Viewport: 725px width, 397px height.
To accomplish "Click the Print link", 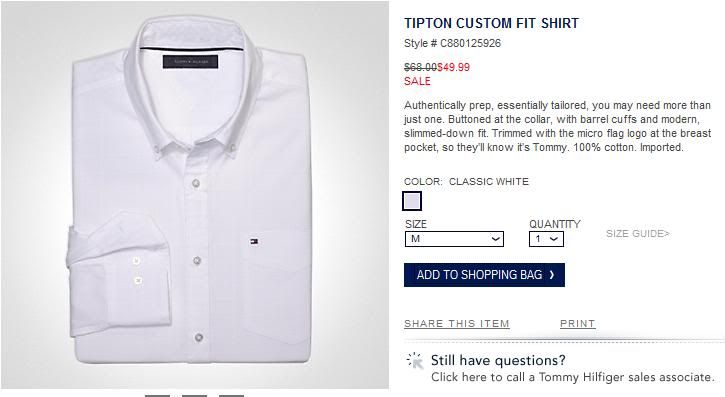I will (x=578, y=324).
